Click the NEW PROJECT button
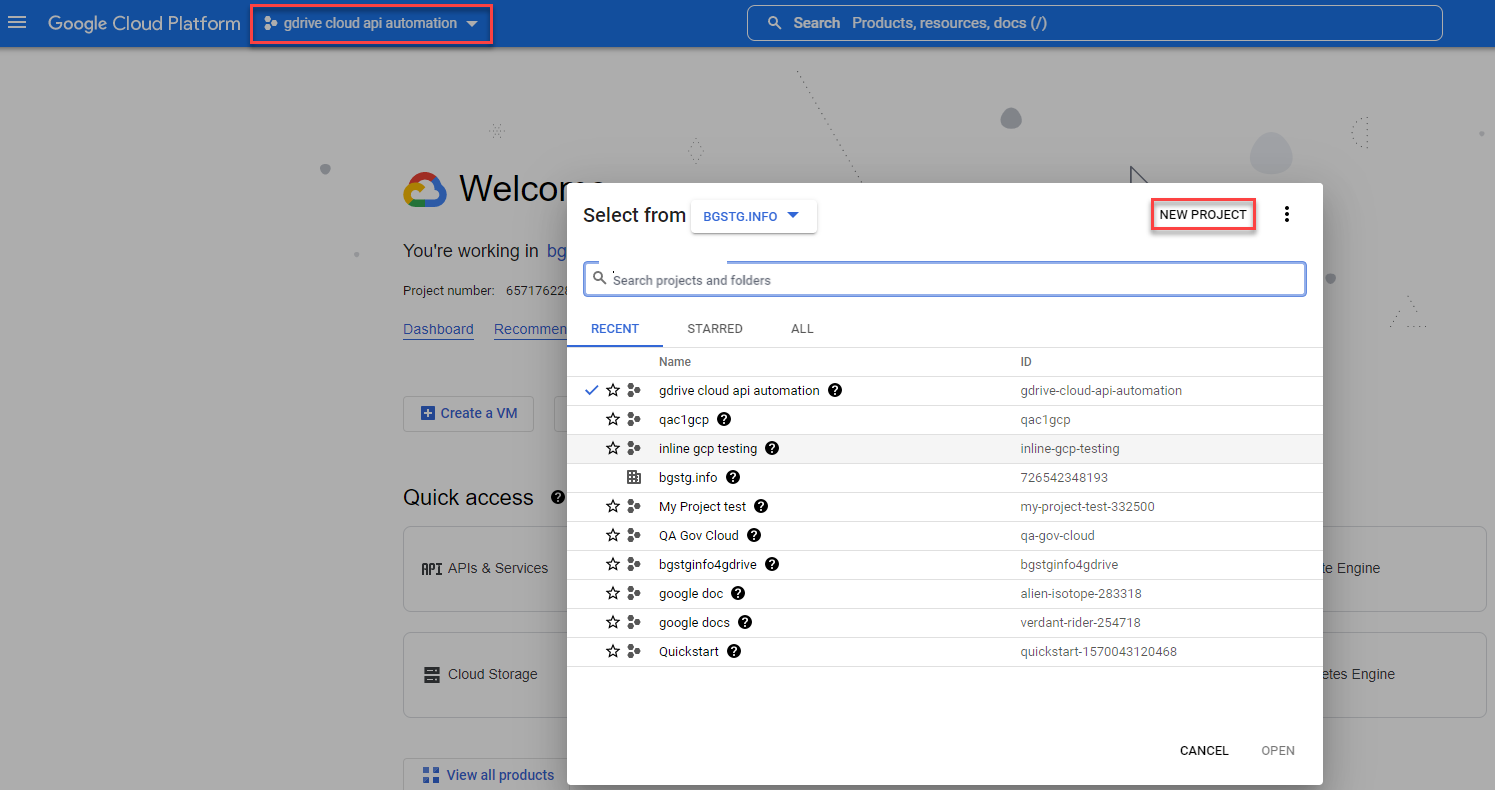 pyautogui.click(x=1203, y=215)
